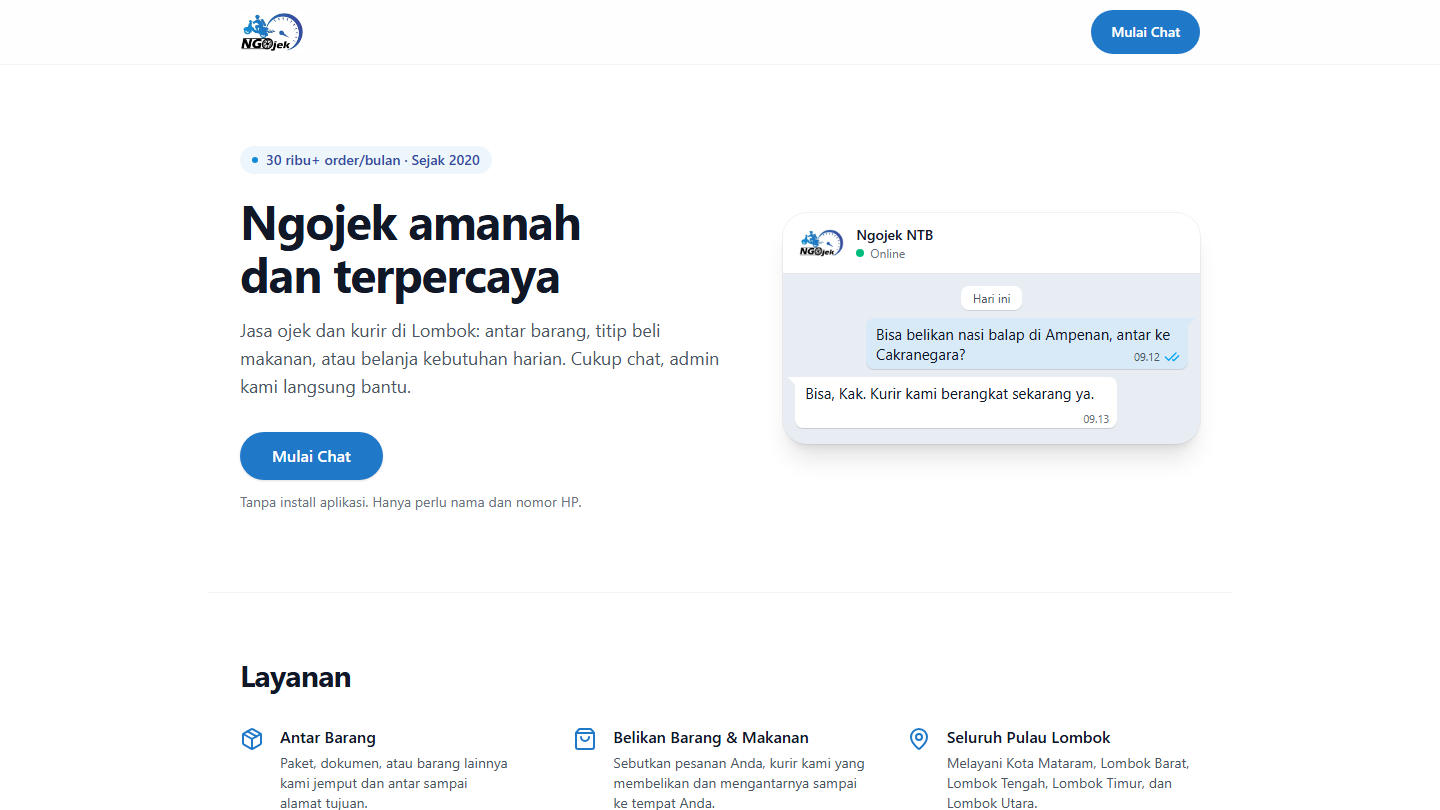This screenshot has width=1440, height=810.
Task: Click the 'Online' status text
Action: tap(887, 254)
